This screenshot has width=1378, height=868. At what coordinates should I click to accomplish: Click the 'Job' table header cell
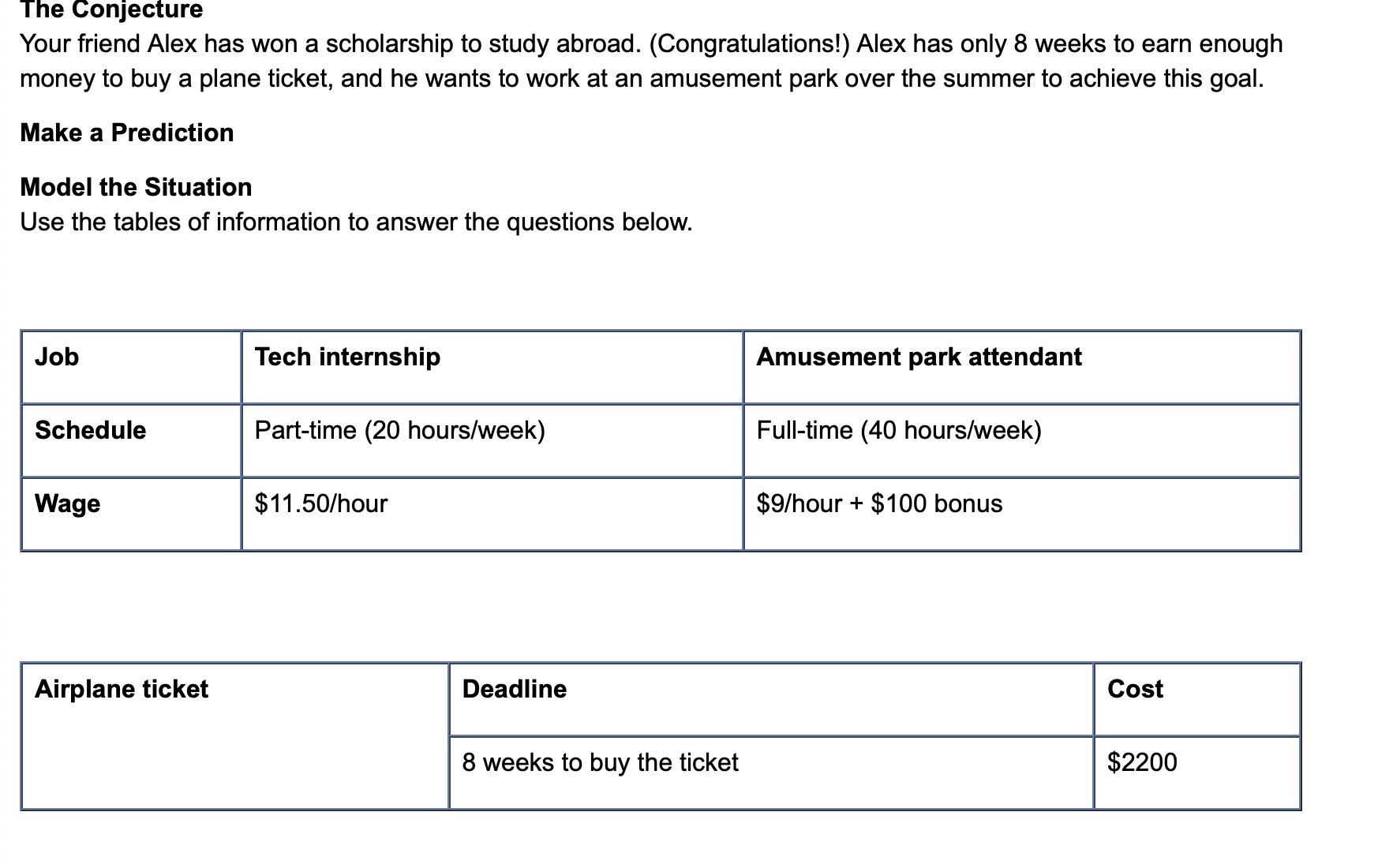[131, 367]
